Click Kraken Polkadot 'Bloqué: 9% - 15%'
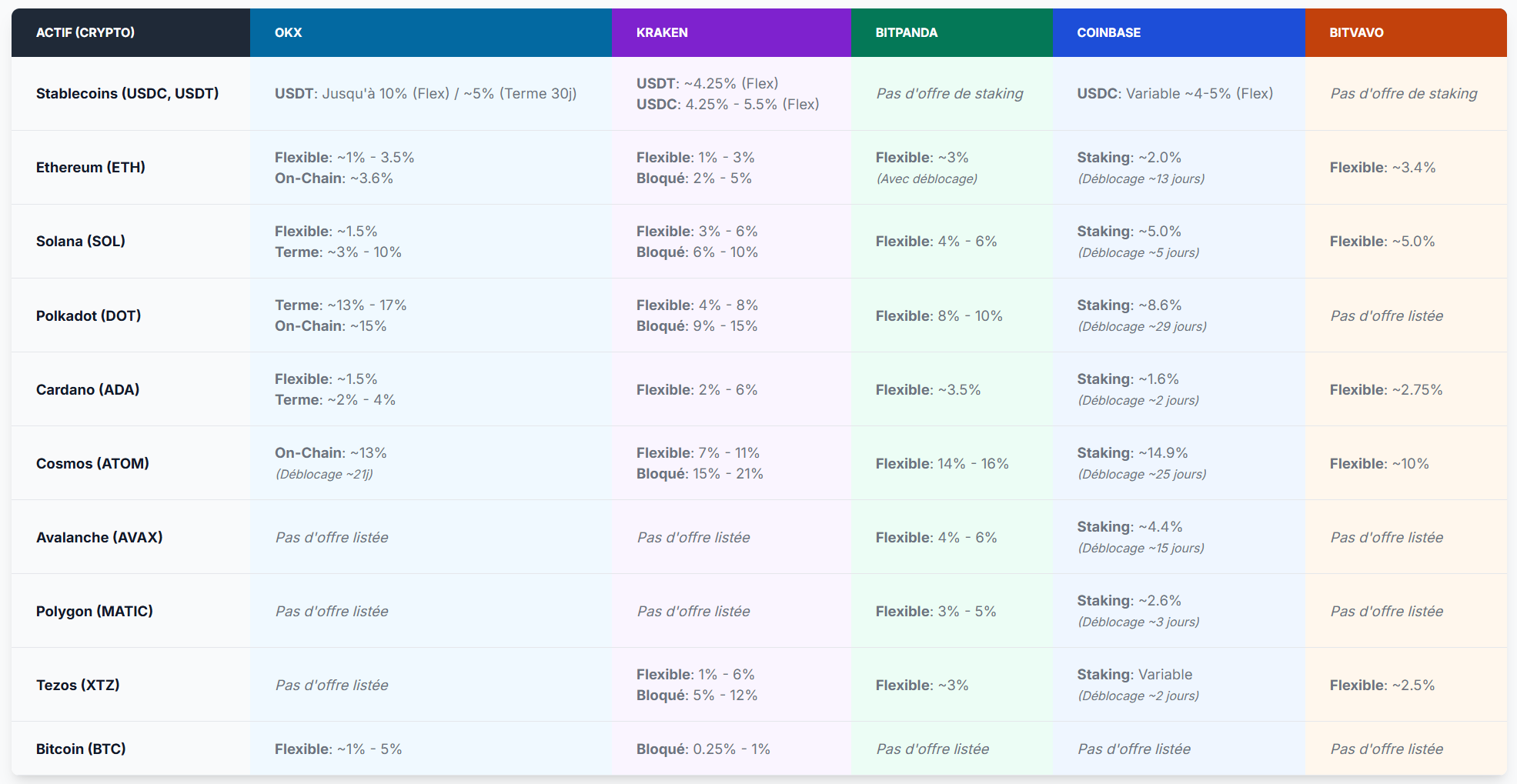The width and height of the screenshot is (1517, 784). click(697, 326)
